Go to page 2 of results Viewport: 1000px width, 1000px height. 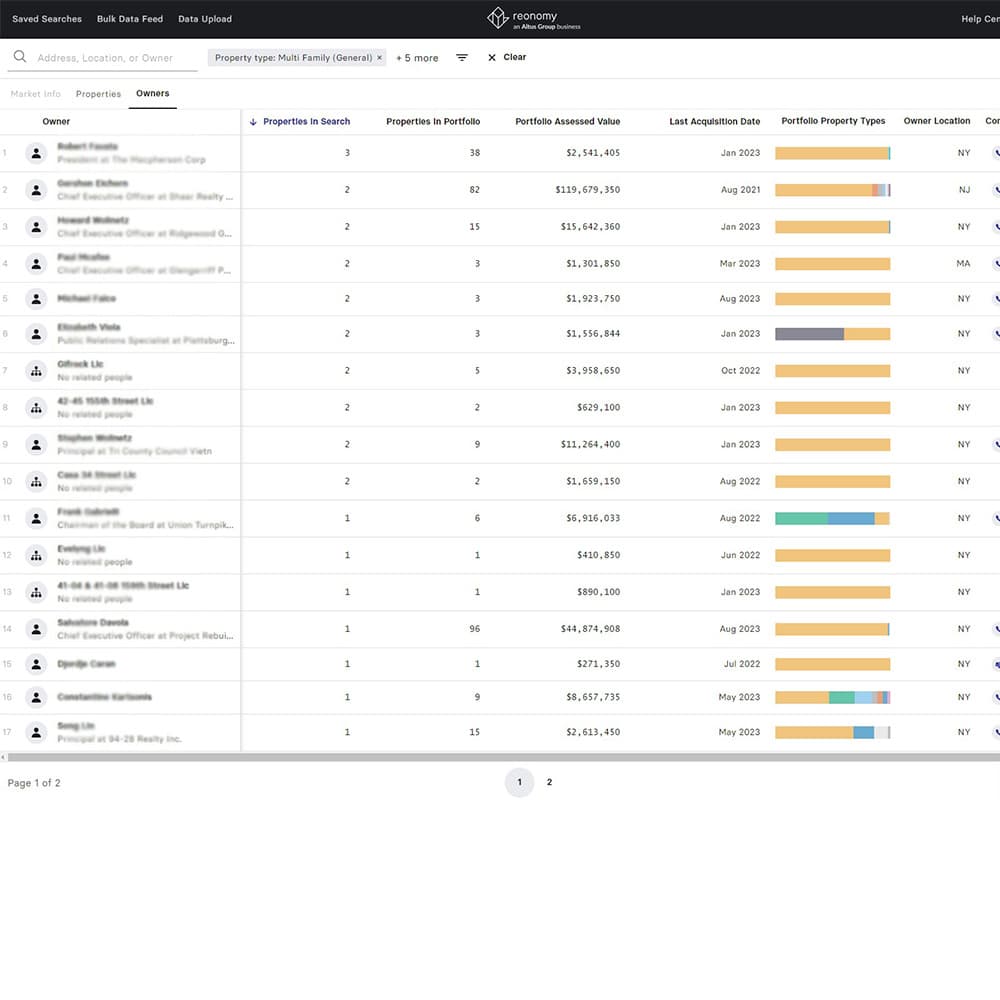pos(549,783)
